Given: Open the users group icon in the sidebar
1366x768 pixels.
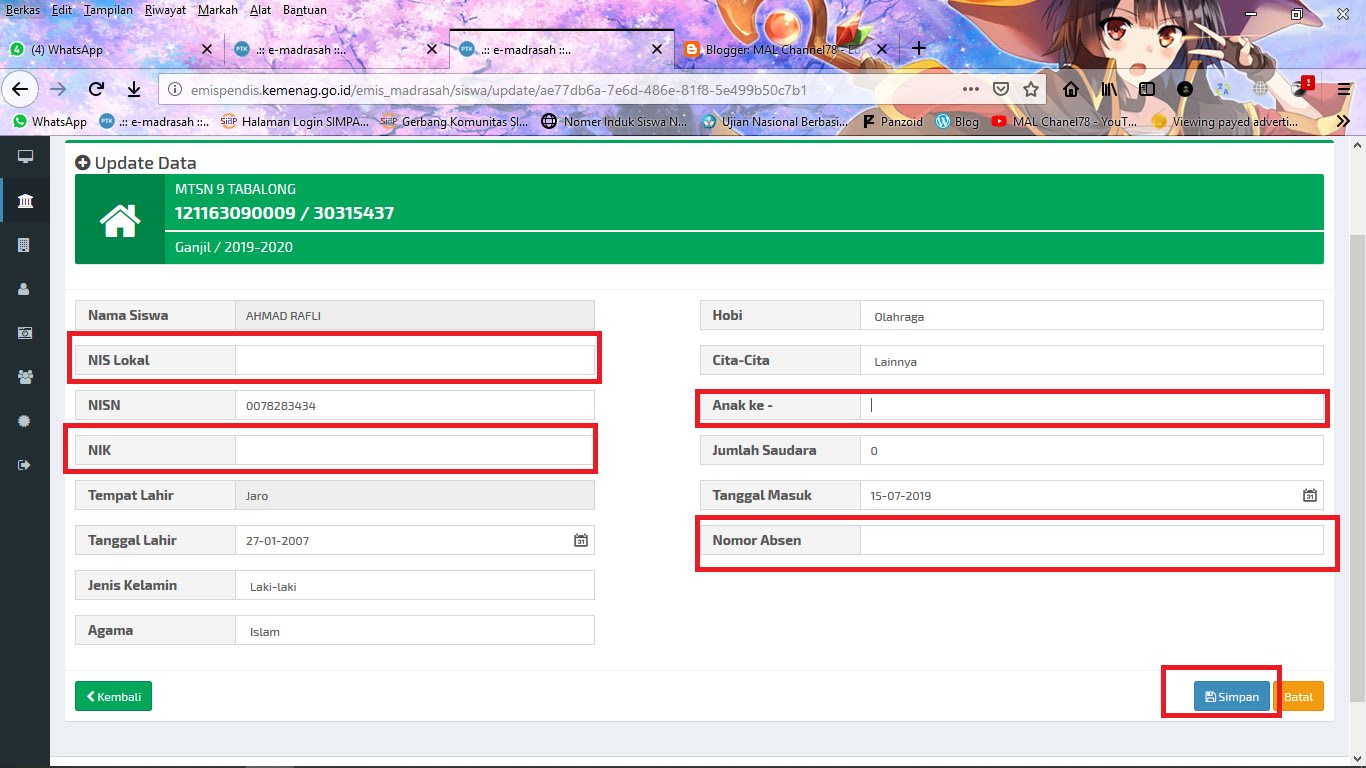Looking at the screenshot, I should click(25, 376).
